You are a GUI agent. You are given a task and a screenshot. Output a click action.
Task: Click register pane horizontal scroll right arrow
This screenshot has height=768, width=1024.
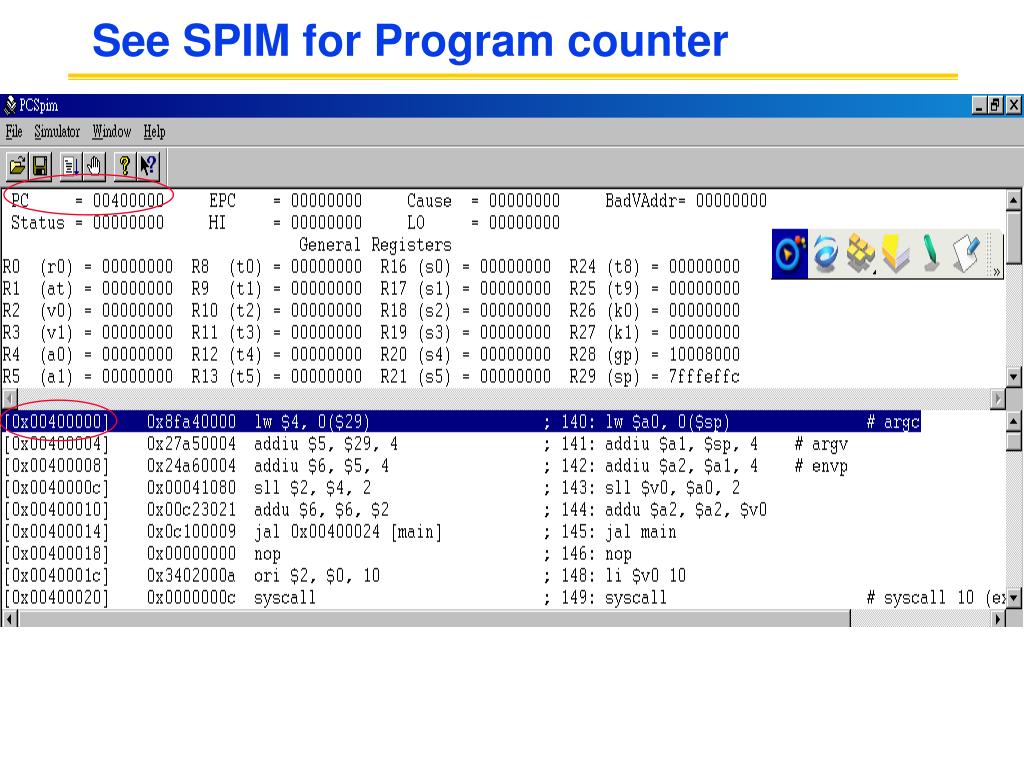pyautogui.click(x=997, y=398)
